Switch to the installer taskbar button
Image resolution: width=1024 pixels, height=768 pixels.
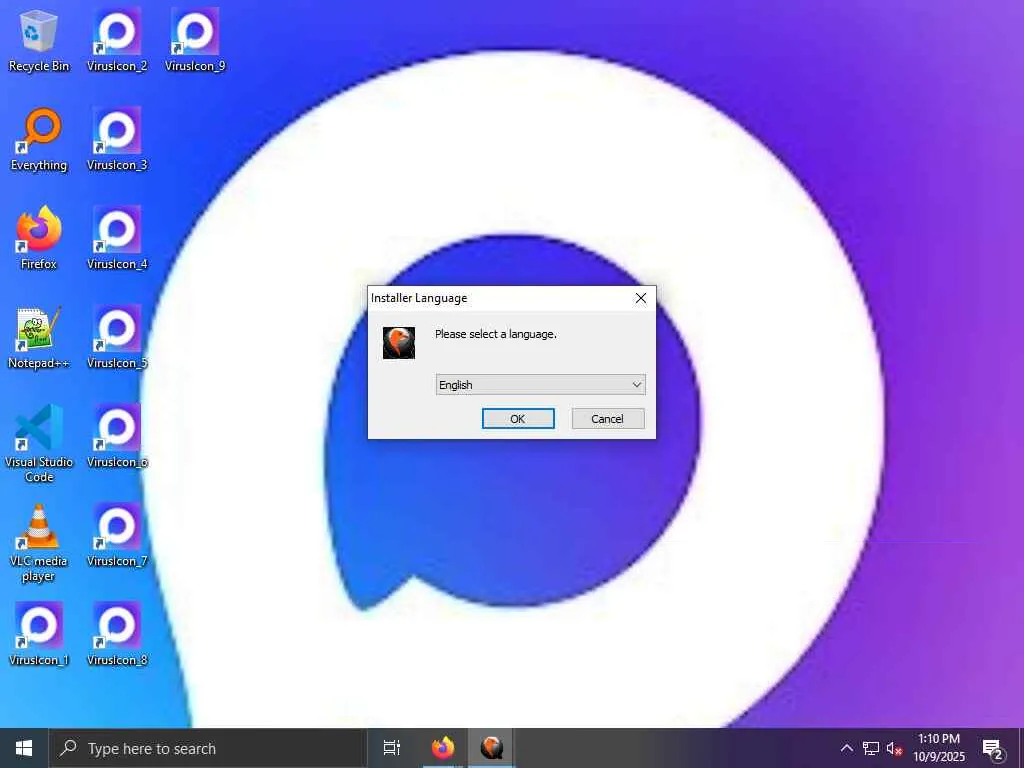click(491, 748)
